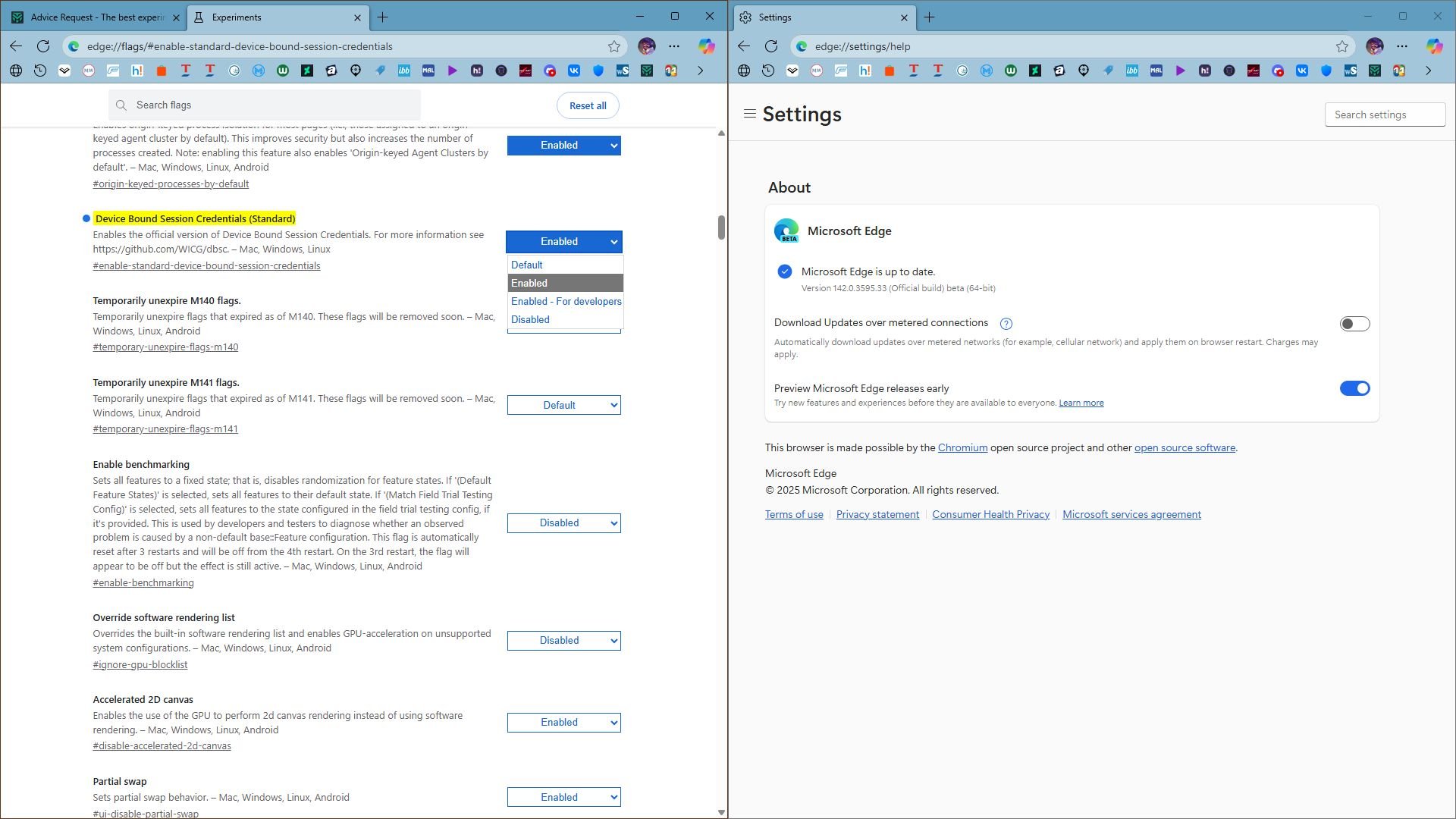Collapse the Device Bound Session Credentials dropdown
The width and height of the screenshot is (1456, 819).
pos(564,242)
